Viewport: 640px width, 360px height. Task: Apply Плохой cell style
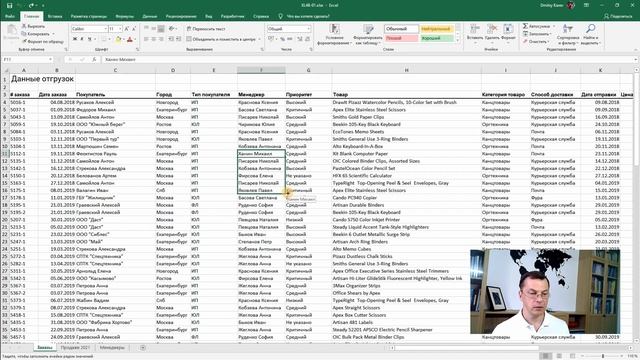pyautogui.click(x=401, y=38)
